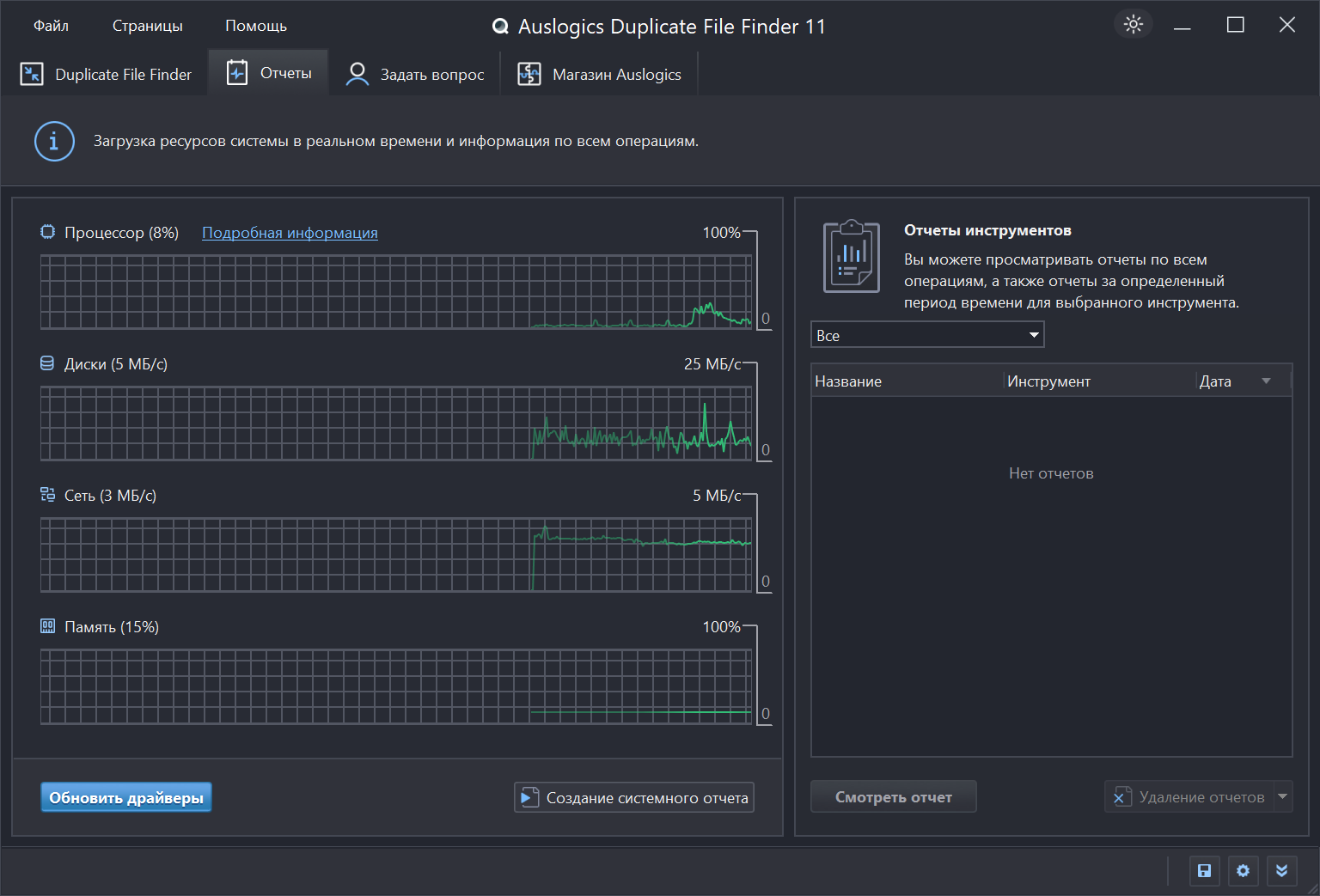Image resolution: width=1320 pixels, height=896 pixels.
Task: Click the network icon beside Сеть
Action: (47, 495)
